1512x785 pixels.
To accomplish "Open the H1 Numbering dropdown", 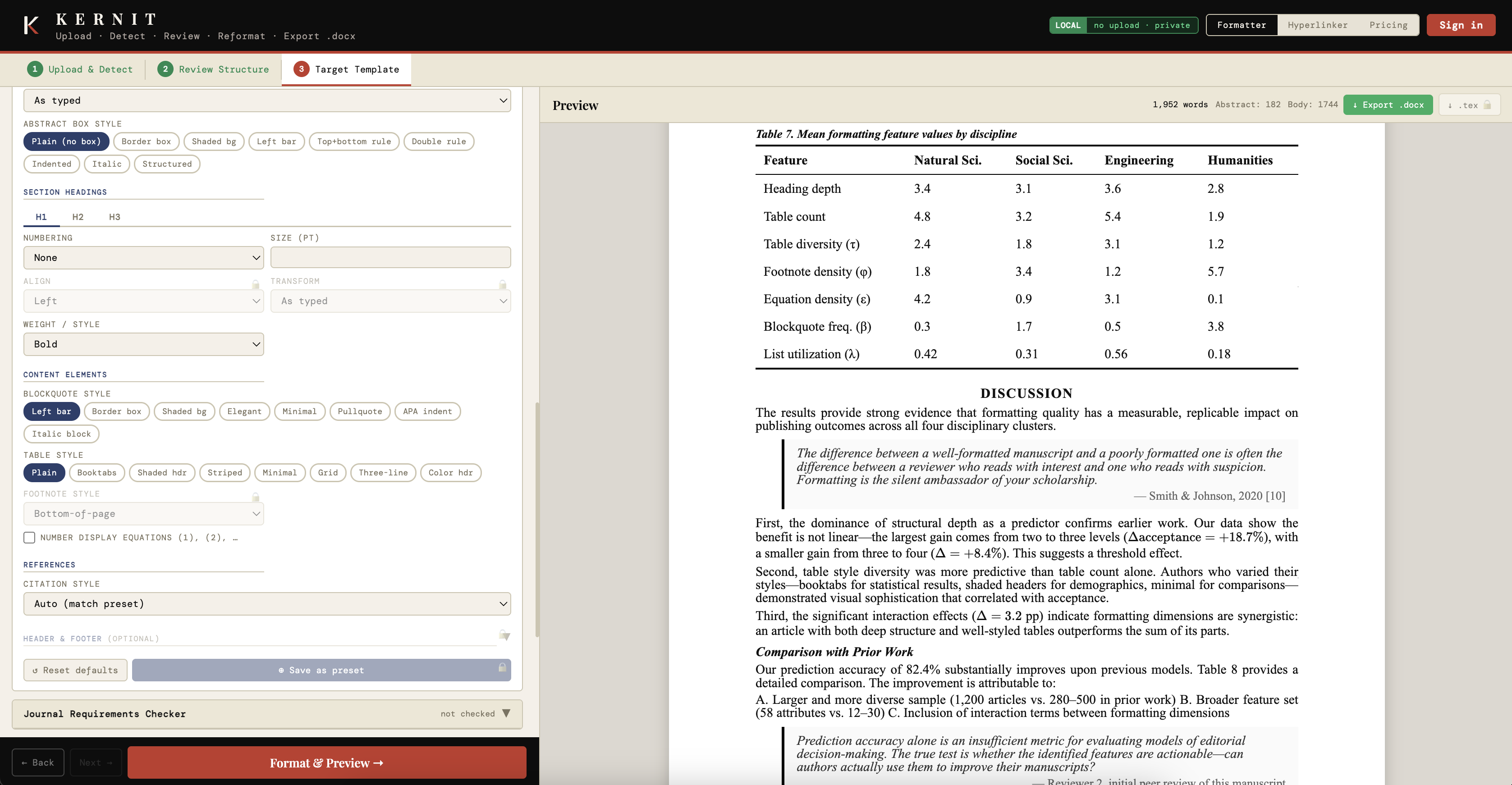I will pos(143,258).
